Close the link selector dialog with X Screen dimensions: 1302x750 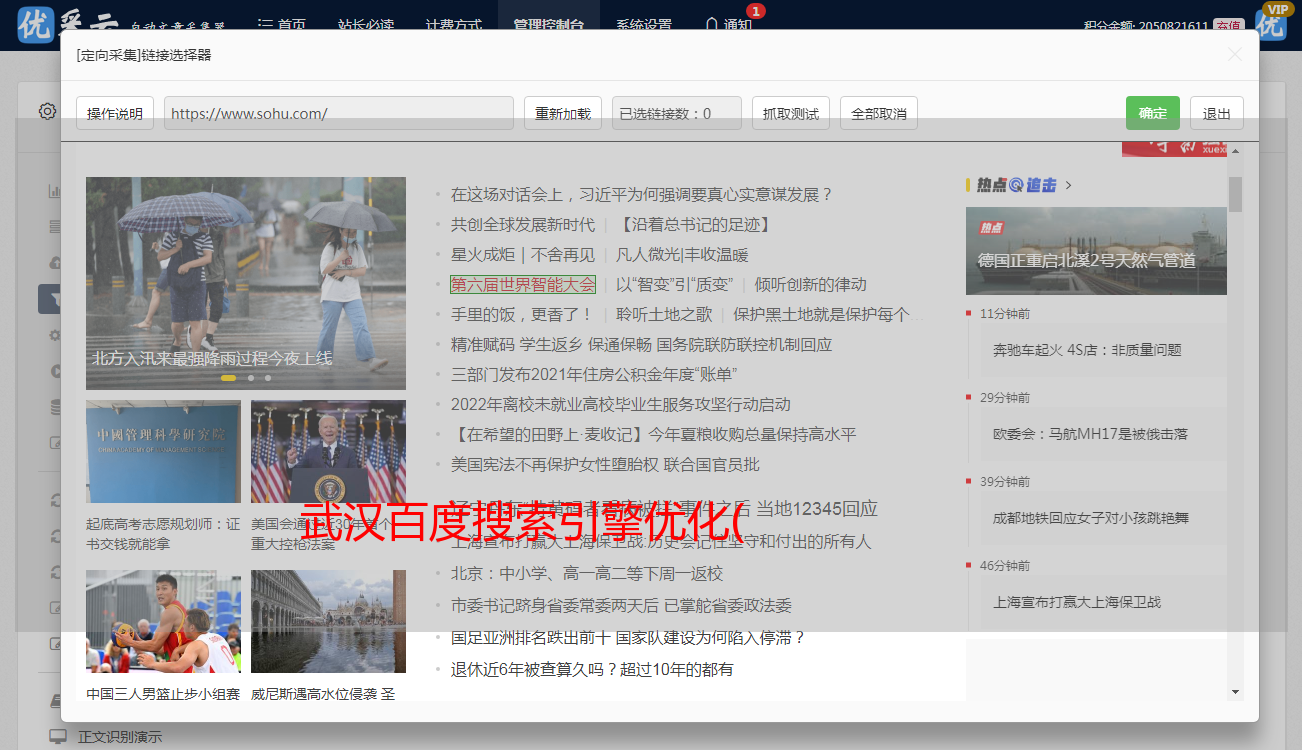point(1234,55)
